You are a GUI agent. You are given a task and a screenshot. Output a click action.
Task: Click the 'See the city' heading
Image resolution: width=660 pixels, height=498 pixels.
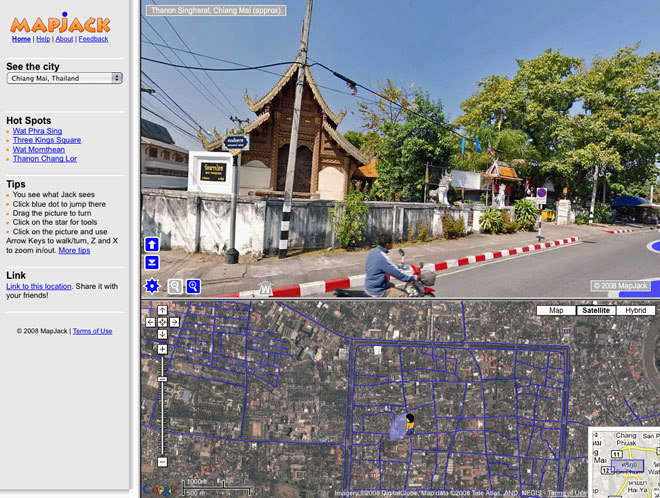pyautogui.click(x=33, y=67)
